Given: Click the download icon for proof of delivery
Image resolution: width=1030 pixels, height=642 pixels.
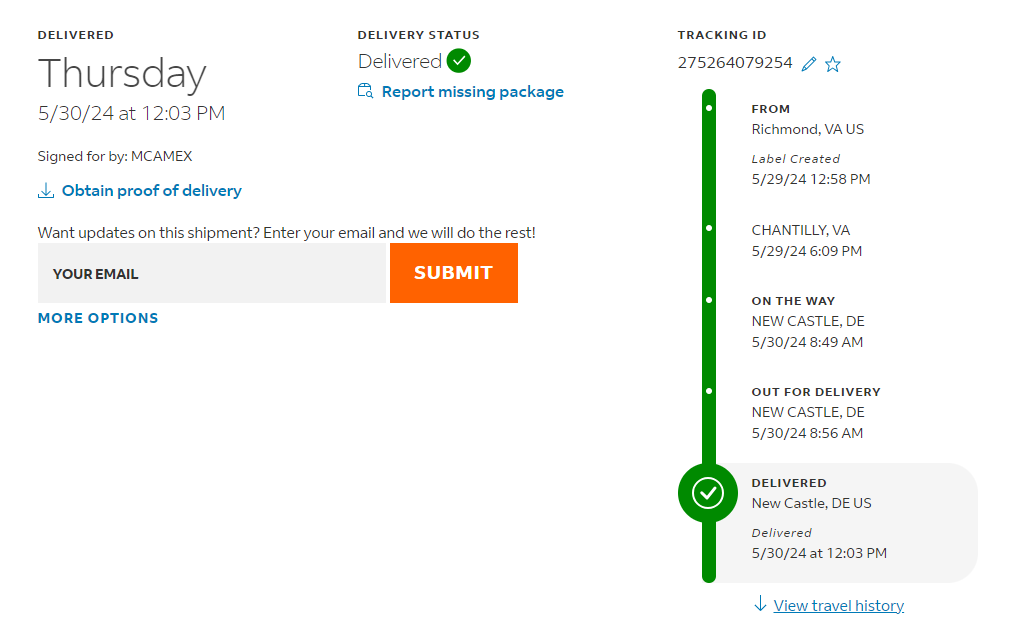Looking at the screenshot, I should coord(45,191).
